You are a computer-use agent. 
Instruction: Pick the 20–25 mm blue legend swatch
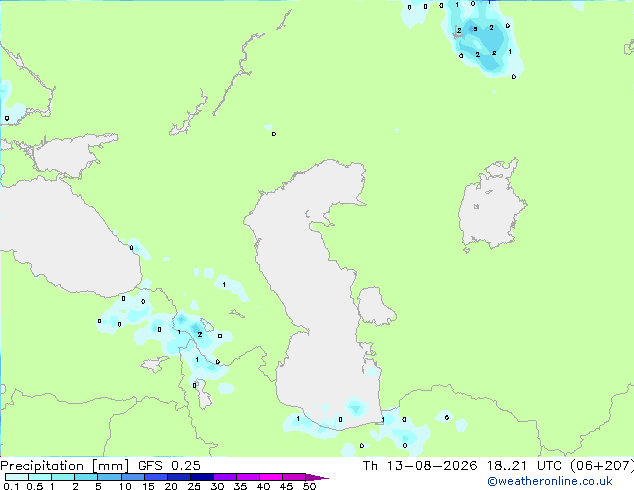[x=179, y=477]
